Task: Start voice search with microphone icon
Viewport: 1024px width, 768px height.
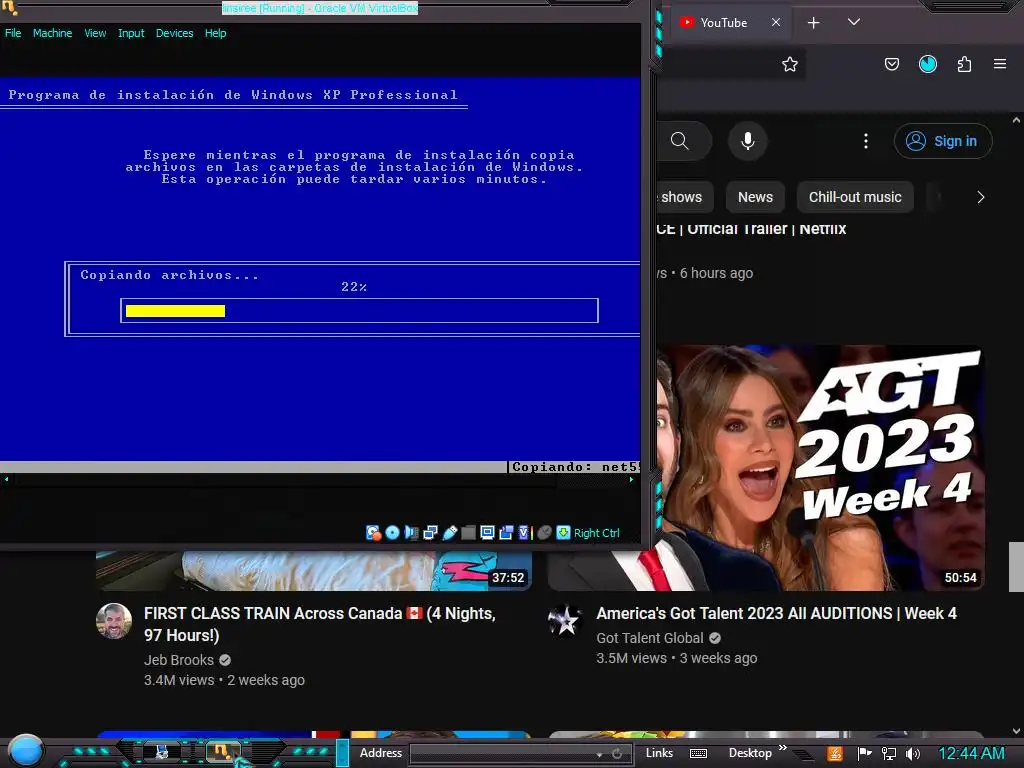Action: point(748,141)
